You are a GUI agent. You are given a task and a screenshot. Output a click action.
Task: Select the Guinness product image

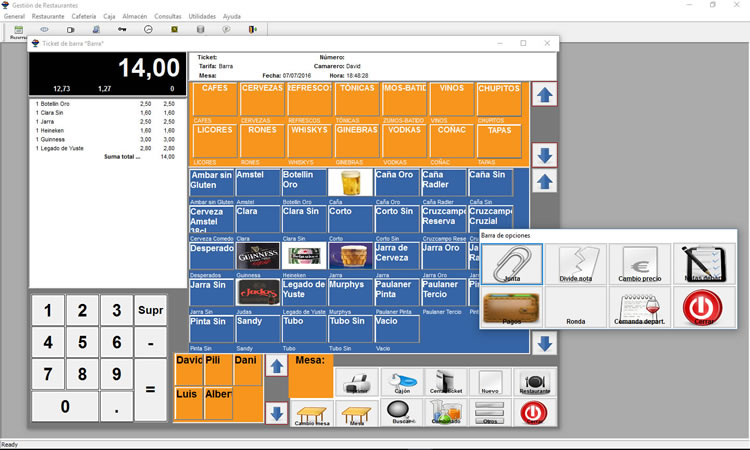[x=258, y=256]
